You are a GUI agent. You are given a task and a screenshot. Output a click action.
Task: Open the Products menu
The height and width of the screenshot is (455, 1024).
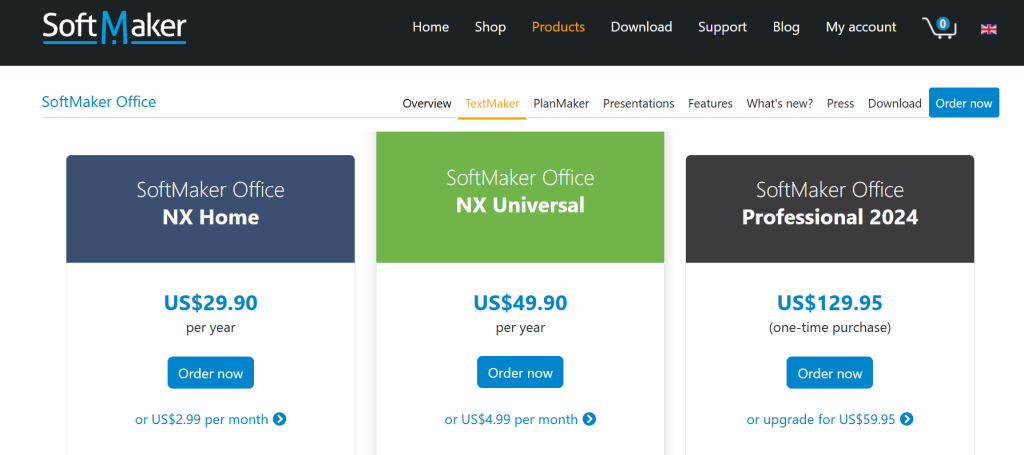558,27
